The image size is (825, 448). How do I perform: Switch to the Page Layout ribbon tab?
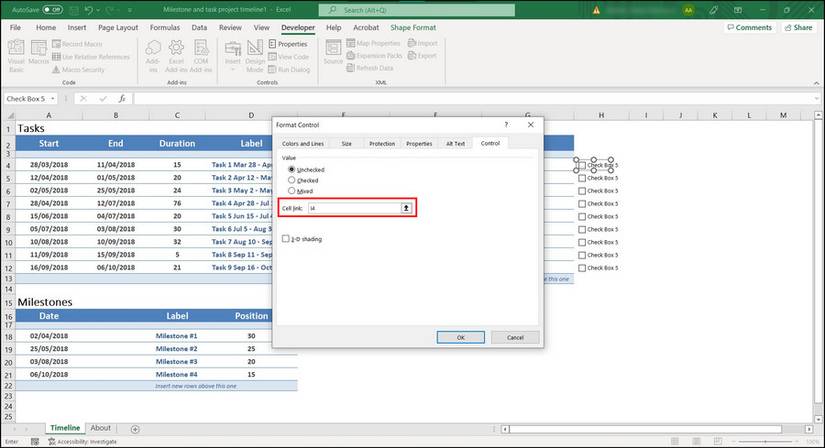click(x=118, y=27)
